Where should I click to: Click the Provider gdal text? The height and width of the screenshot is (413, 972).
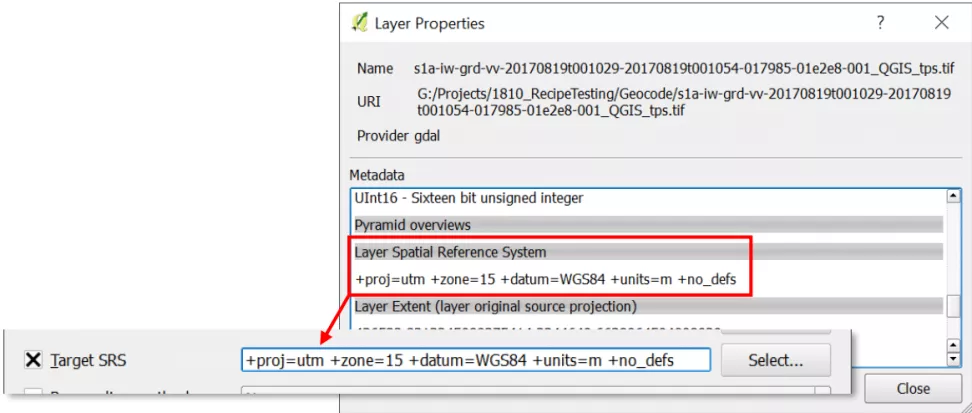(399, 136)
